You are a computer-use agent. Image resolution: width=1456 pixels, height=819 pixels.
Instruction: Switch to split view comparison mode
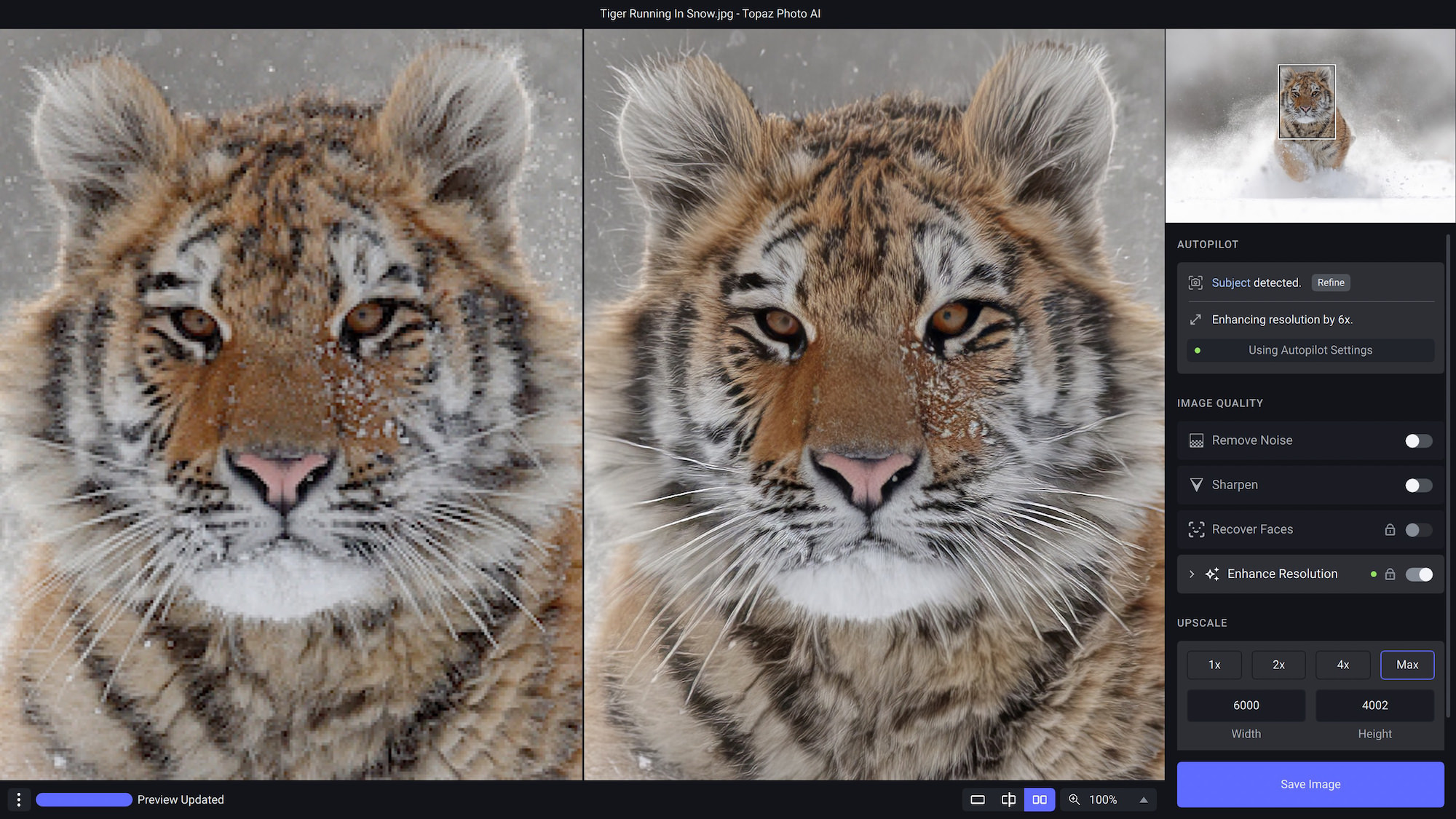(1008, 799)
